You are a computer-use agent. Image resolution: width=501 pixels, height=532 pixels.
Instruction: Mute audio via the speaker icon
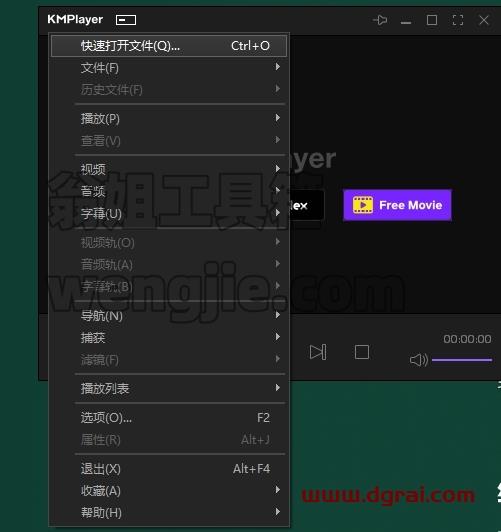pyautogui.click(x=419, y=360)
